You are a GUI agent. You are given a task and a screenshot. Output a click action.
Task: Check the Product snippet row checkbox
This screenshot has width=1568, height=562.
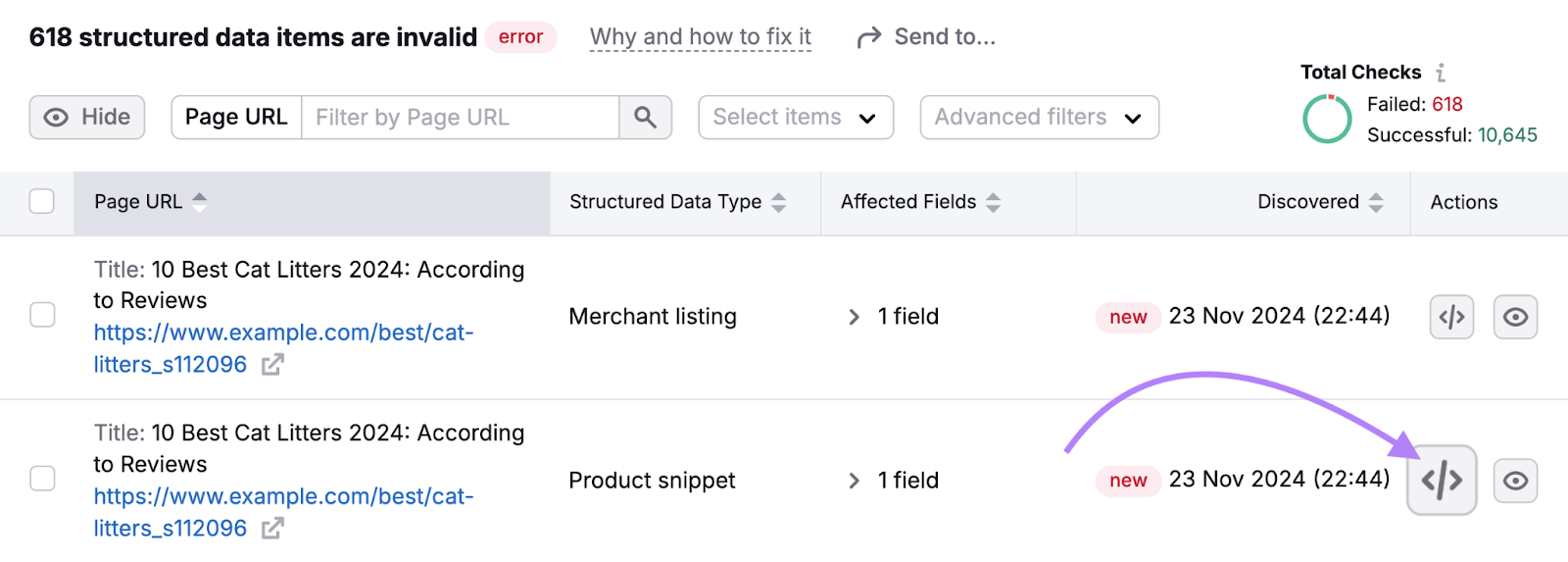pyautogui.click(x=42, y=479)
